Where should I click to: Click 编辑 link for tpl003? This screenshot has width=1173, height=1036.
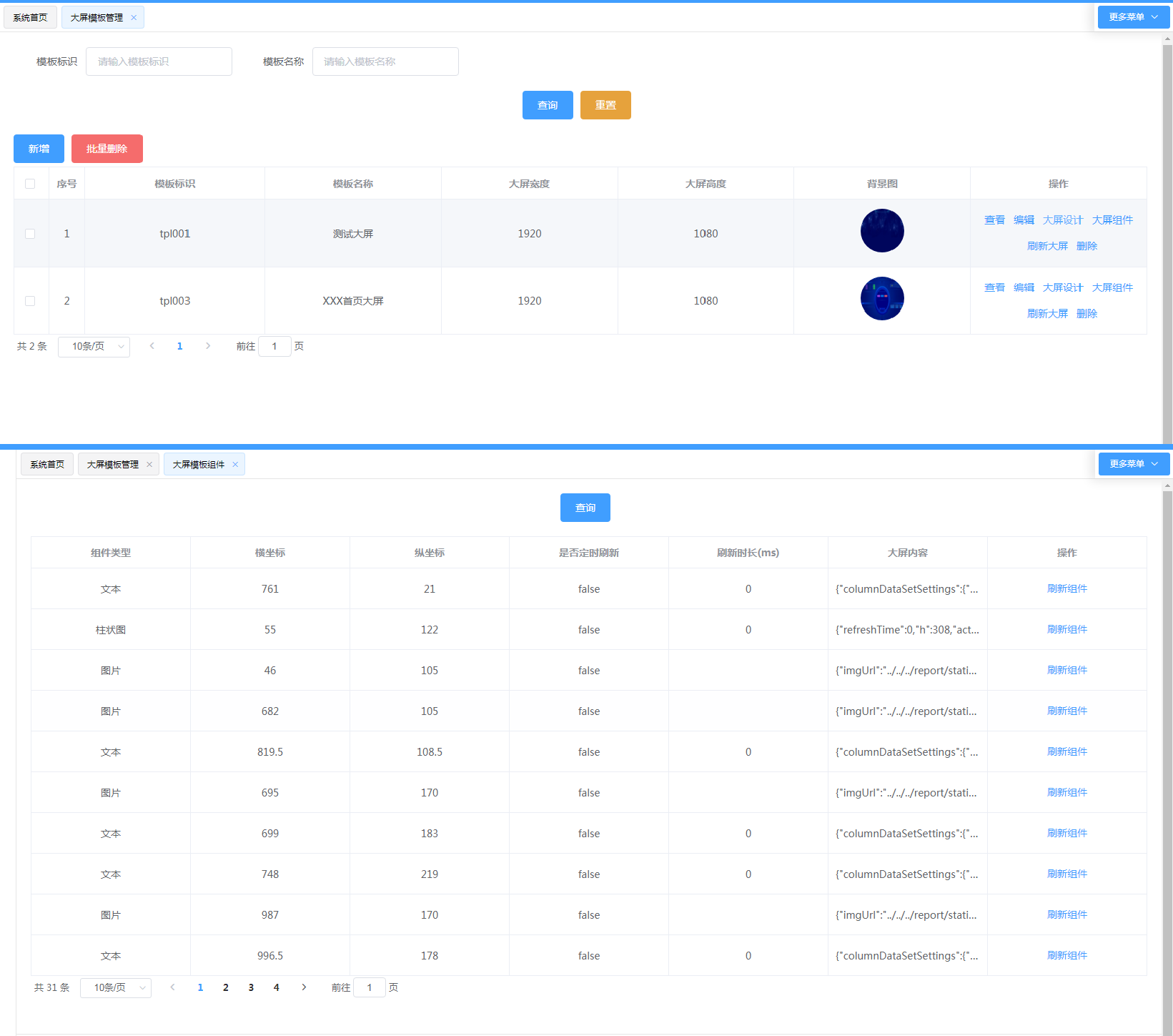pyautogui.click(x=1024, y=287)
